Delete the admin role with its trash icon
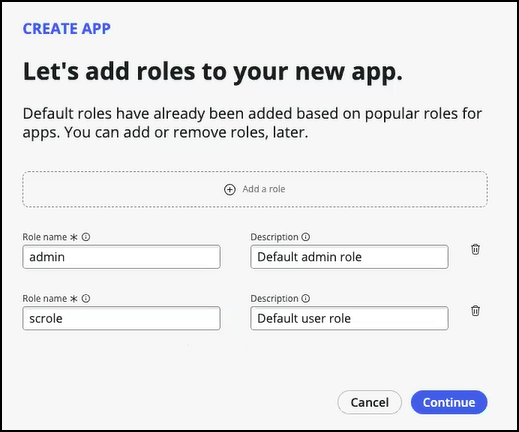 pyautogui.click(x=475, y=249)
